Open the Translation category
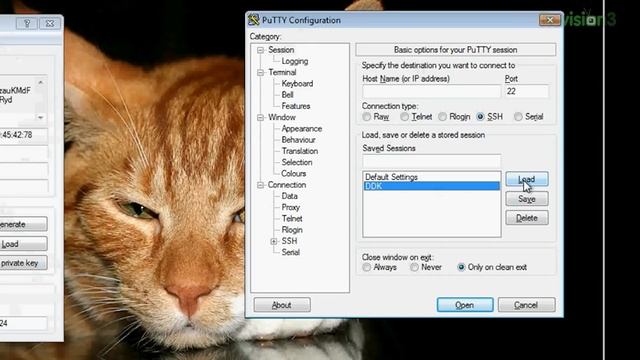The width and height of the screenshot is (640, 360). click(x=300, y=151)
